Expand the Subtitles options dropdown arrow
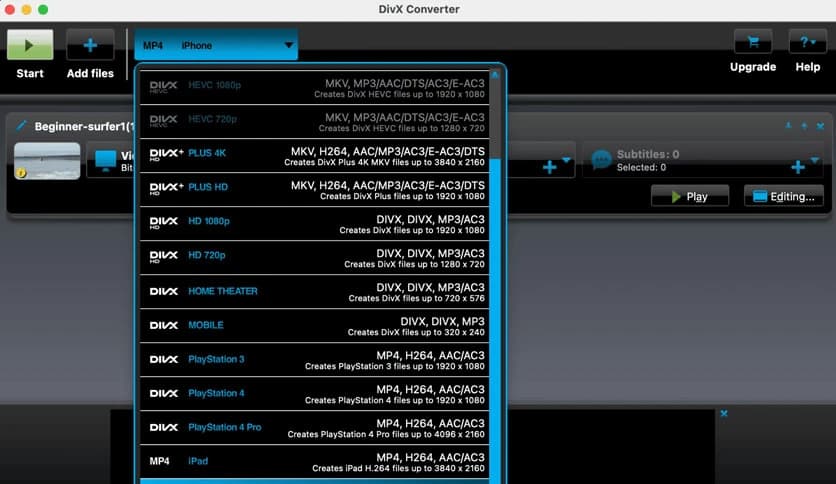This screenshot has height=484, width=836. pyautogui.click(x=816, y=160)
